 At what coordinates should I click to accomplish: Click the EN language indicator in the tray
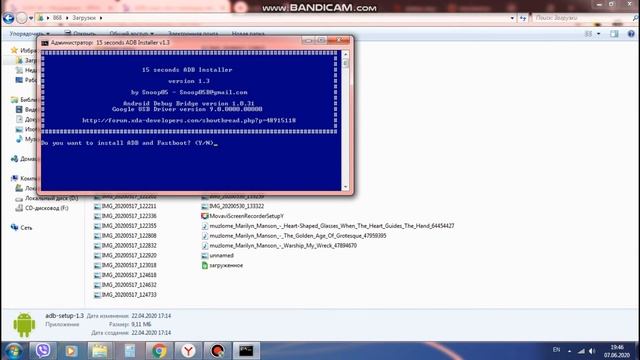click(x=556, y=350)
